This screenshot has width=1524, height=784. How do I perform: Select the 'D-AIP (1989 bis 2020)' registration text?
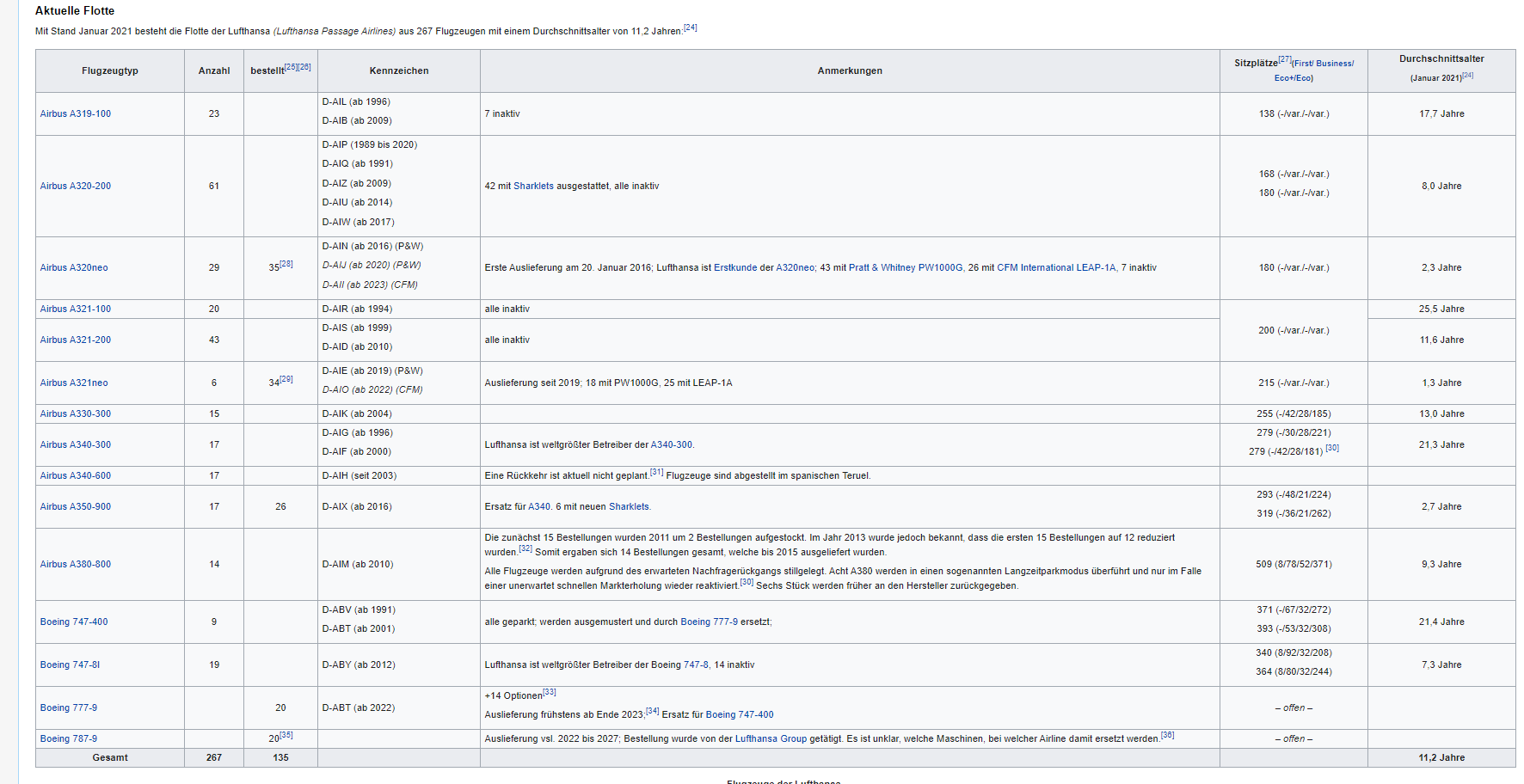coord(370,144)
